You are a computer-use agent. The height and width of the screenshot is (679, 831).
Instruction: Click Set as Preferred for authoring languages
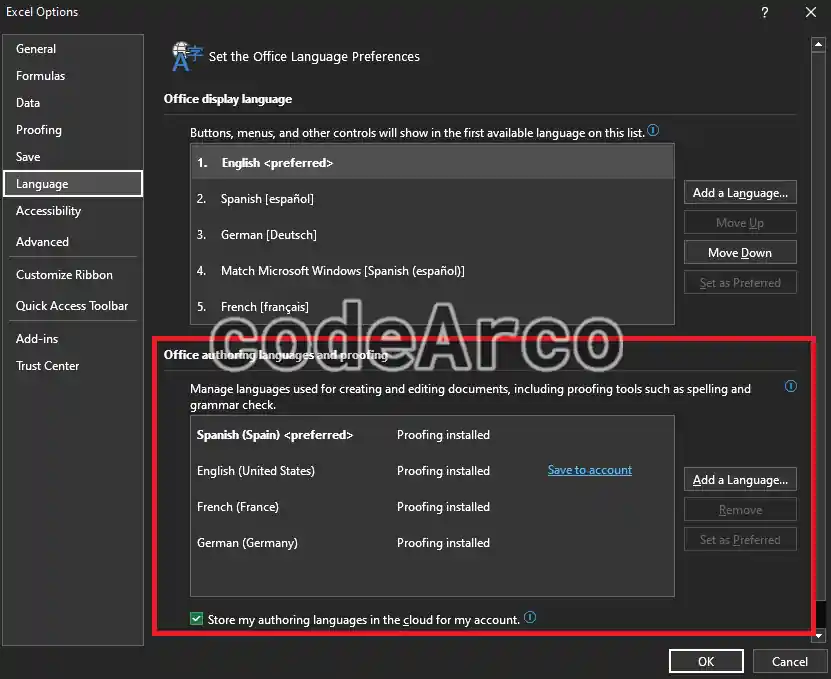coord(740,540)
